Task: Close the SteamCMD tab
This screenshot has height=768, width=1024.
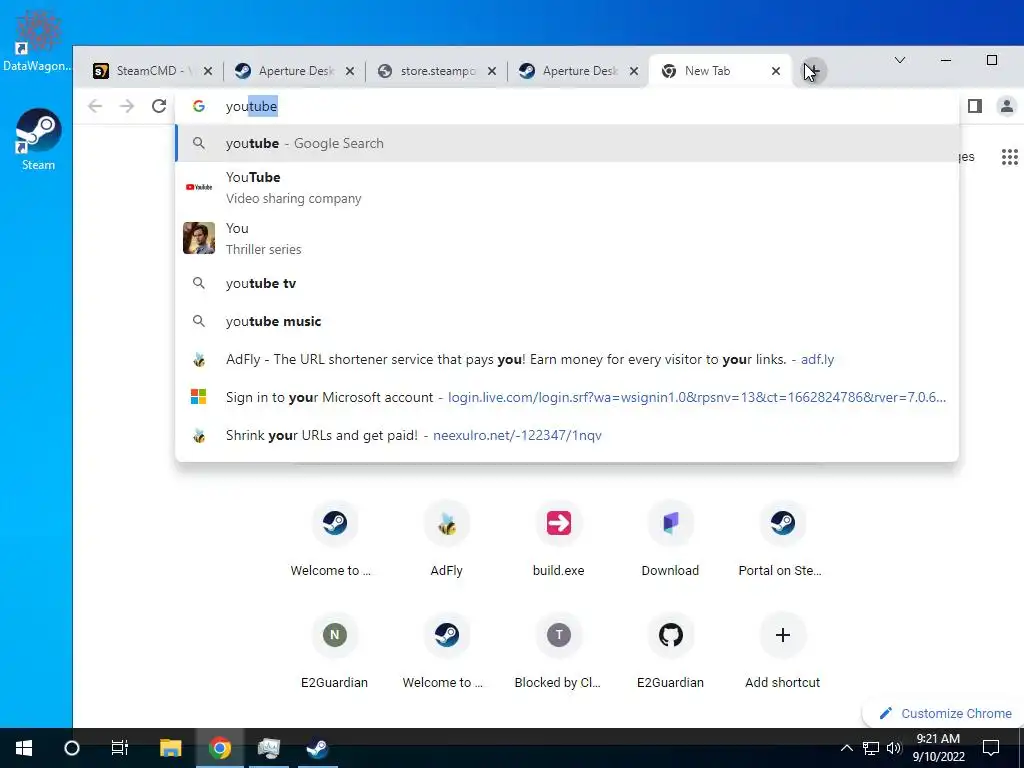Action: tap(208, 71)
